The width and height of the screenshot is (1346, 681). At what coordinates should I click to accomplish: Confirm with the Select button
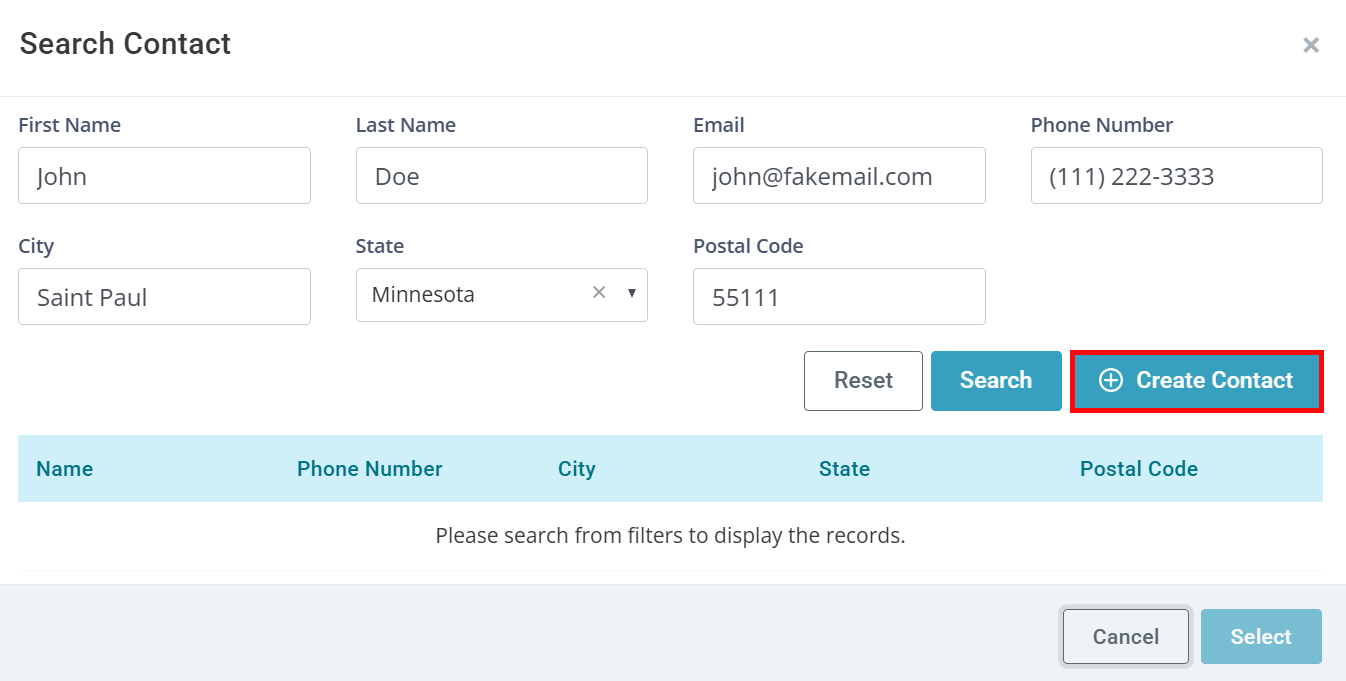point(1261,637)
